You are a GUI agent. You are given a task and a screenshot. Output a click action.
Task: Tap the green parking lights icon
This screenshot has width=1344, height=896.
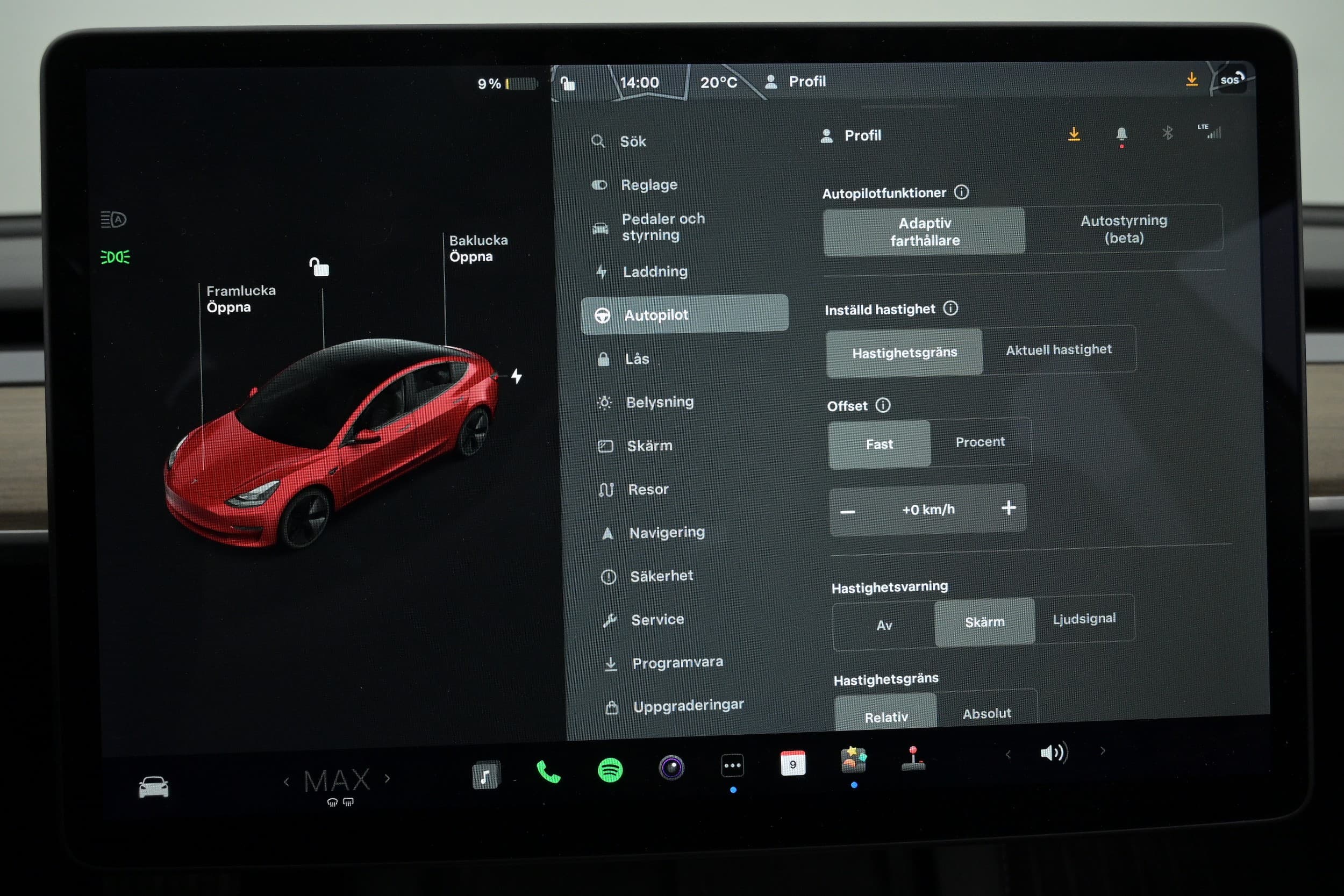coord(115,257)
